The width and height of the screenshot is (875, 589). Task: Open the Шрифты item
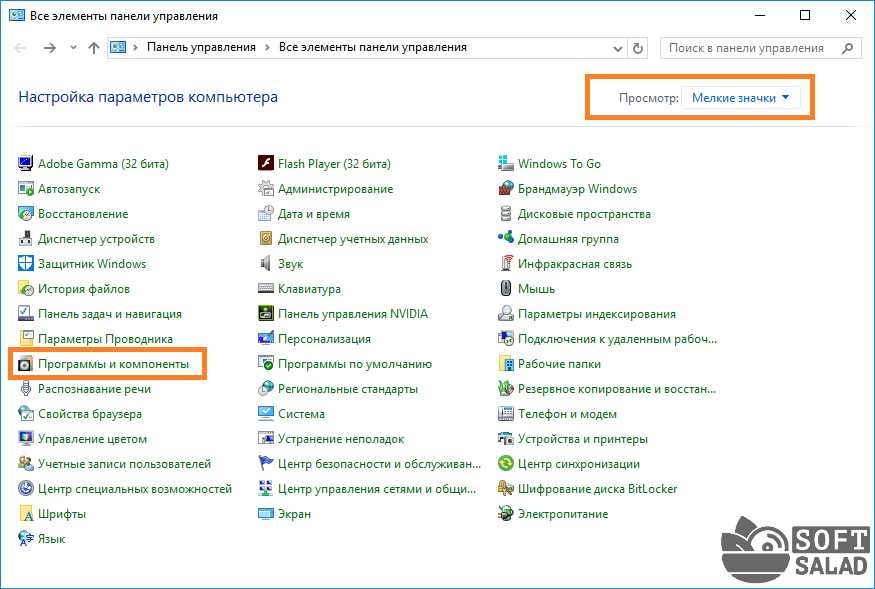click(x=62, y=514)
